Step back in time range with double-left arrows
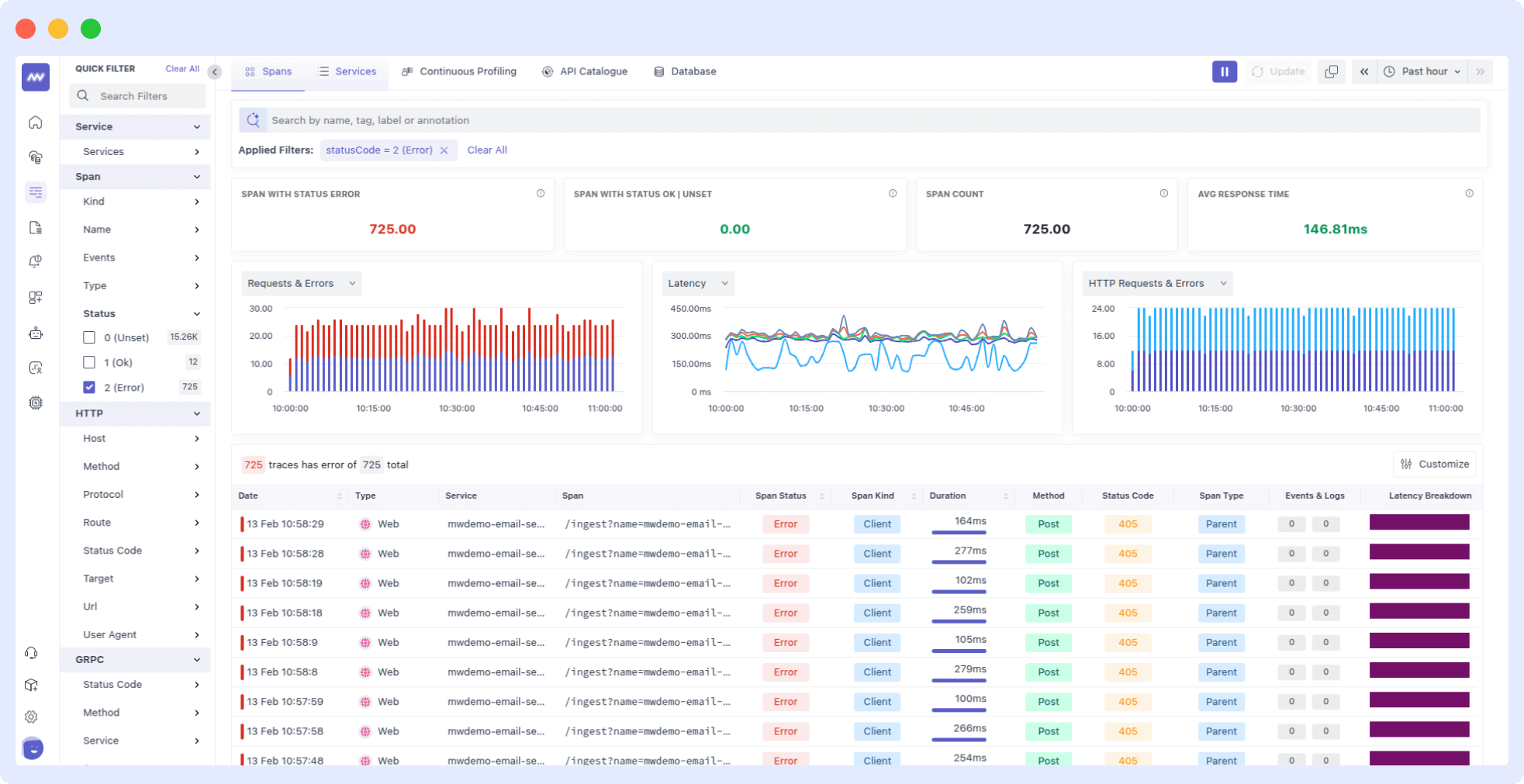This screenshot has height=784, width=1524. coord(1363,71)
